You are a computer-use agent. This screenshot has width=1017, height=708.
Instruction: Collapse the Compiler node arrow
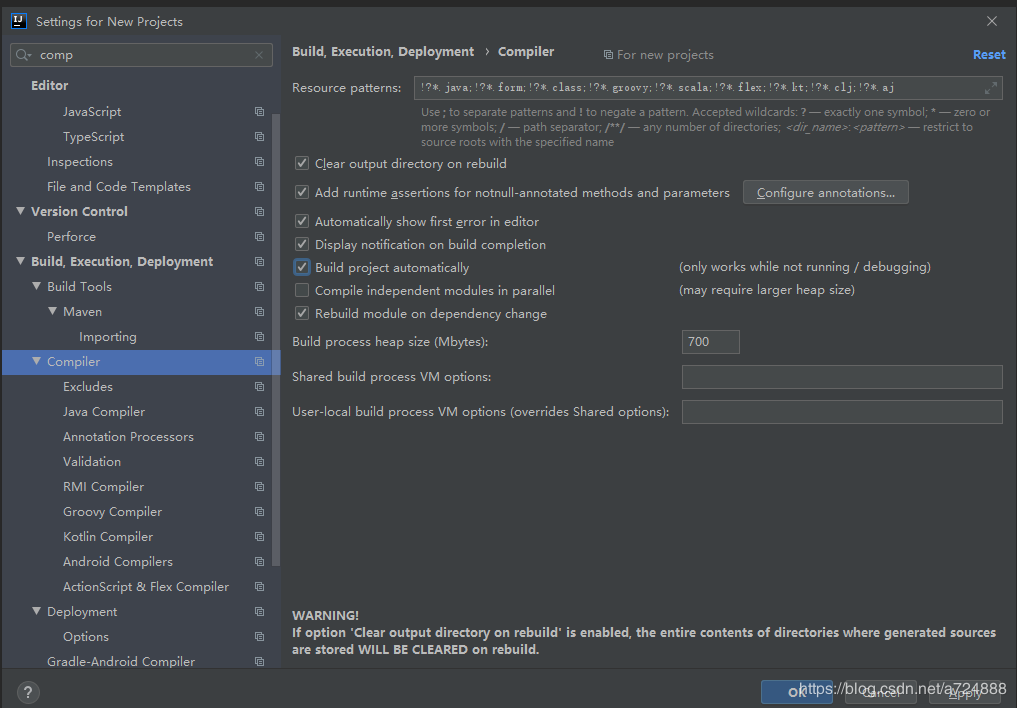[x=36, y=361]
